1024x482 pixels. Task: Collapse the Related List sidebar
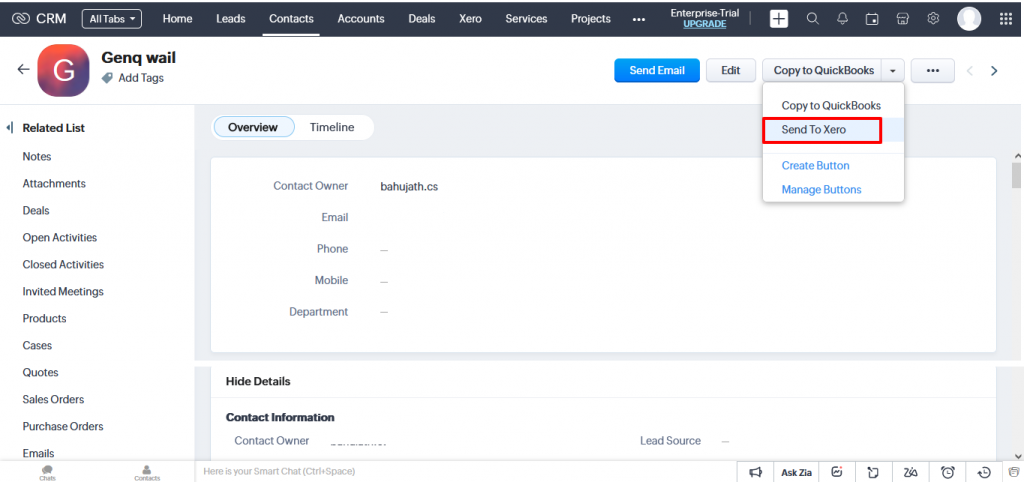pyautogui.click(x=10, y=128)
